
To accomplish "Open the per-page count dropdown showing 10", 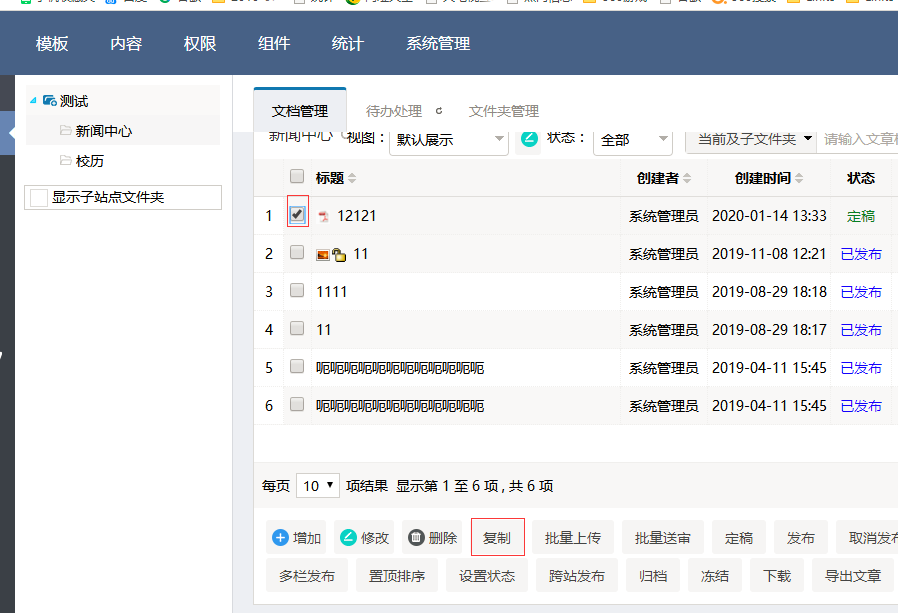I will [x=318, y=486].
